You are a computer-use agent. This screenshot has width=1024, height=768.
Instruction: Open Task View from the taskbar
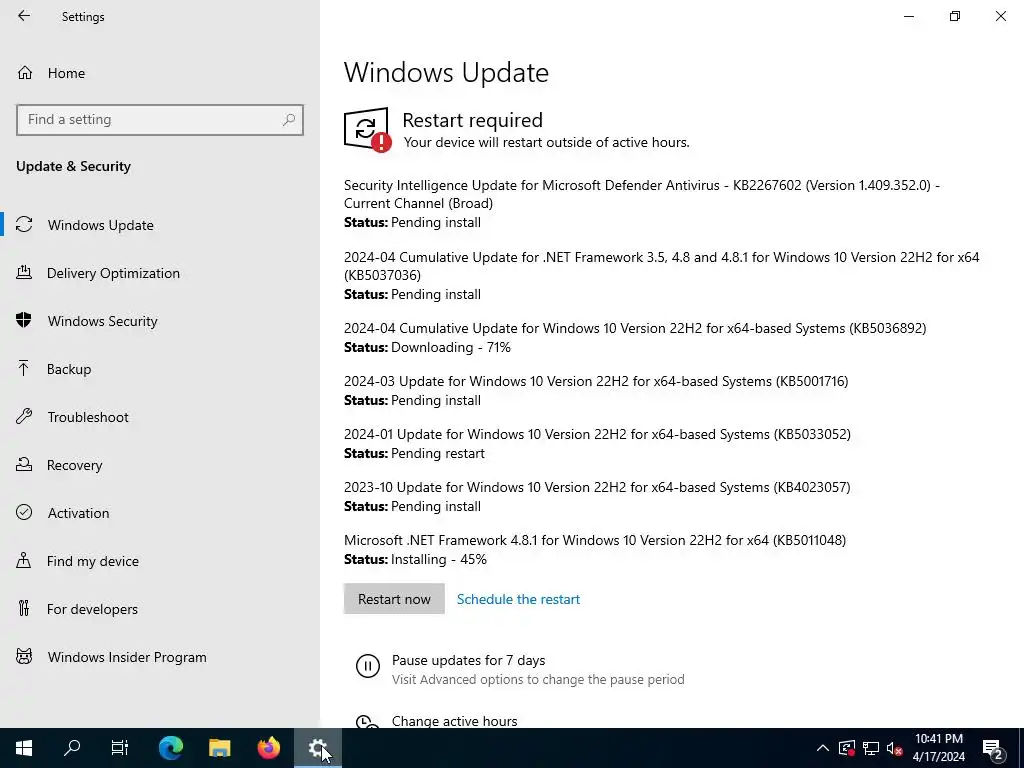120,748
